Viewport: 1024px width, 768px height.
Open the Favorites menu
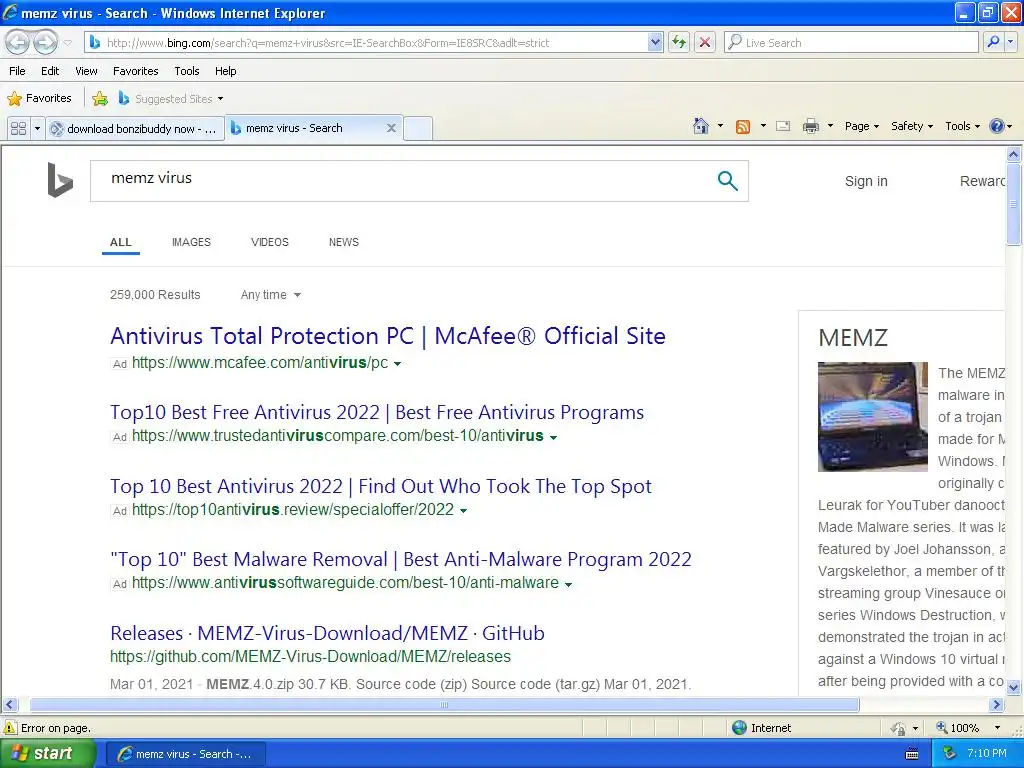coord(136,71)
